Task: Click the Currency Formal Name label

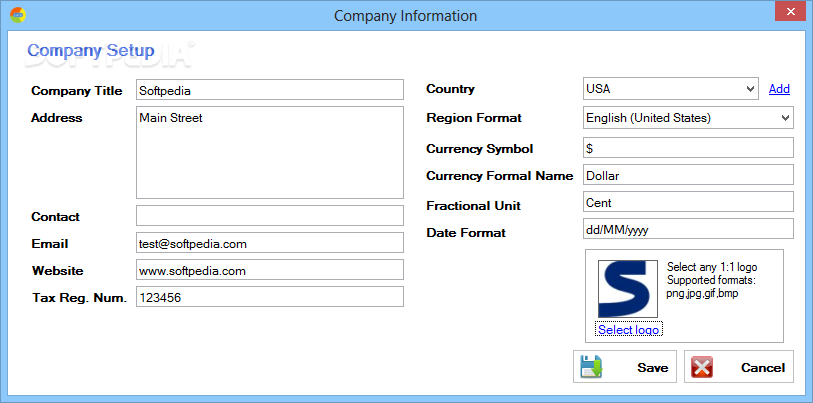Action: click(500, 176)
